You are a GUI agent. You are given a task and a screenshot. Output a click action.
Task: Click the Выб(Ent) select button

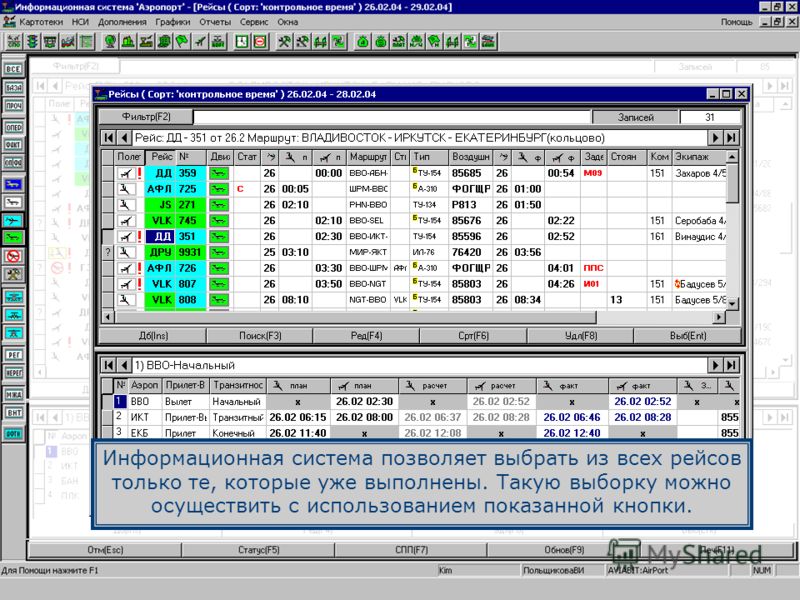pyautogui.click(x=688, y=336)
